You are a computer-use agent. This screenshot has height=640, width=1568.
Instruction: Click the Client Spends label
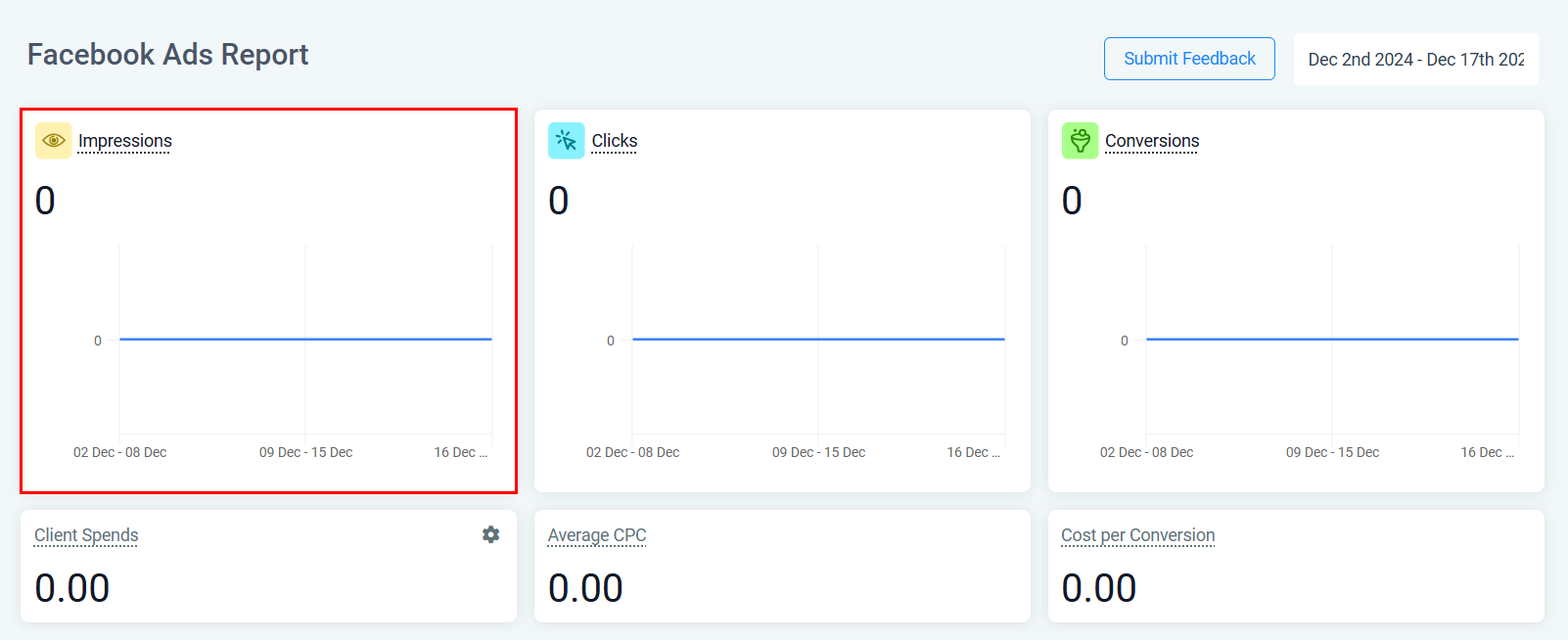(86, 535)
